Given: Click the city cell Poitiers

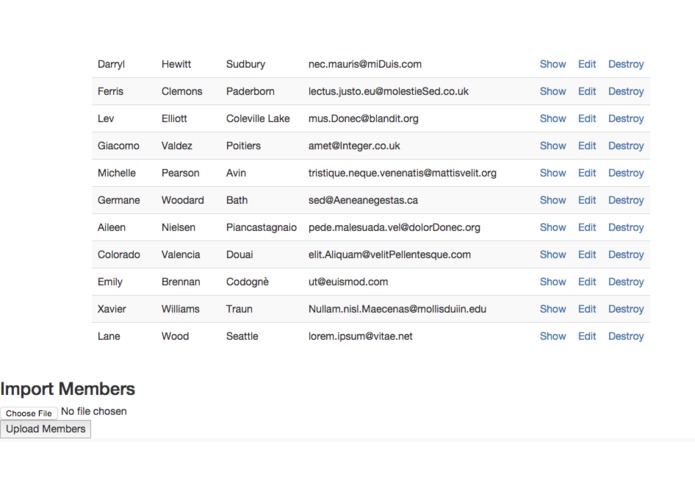Looking at the screenshot, I should (243, 146).
